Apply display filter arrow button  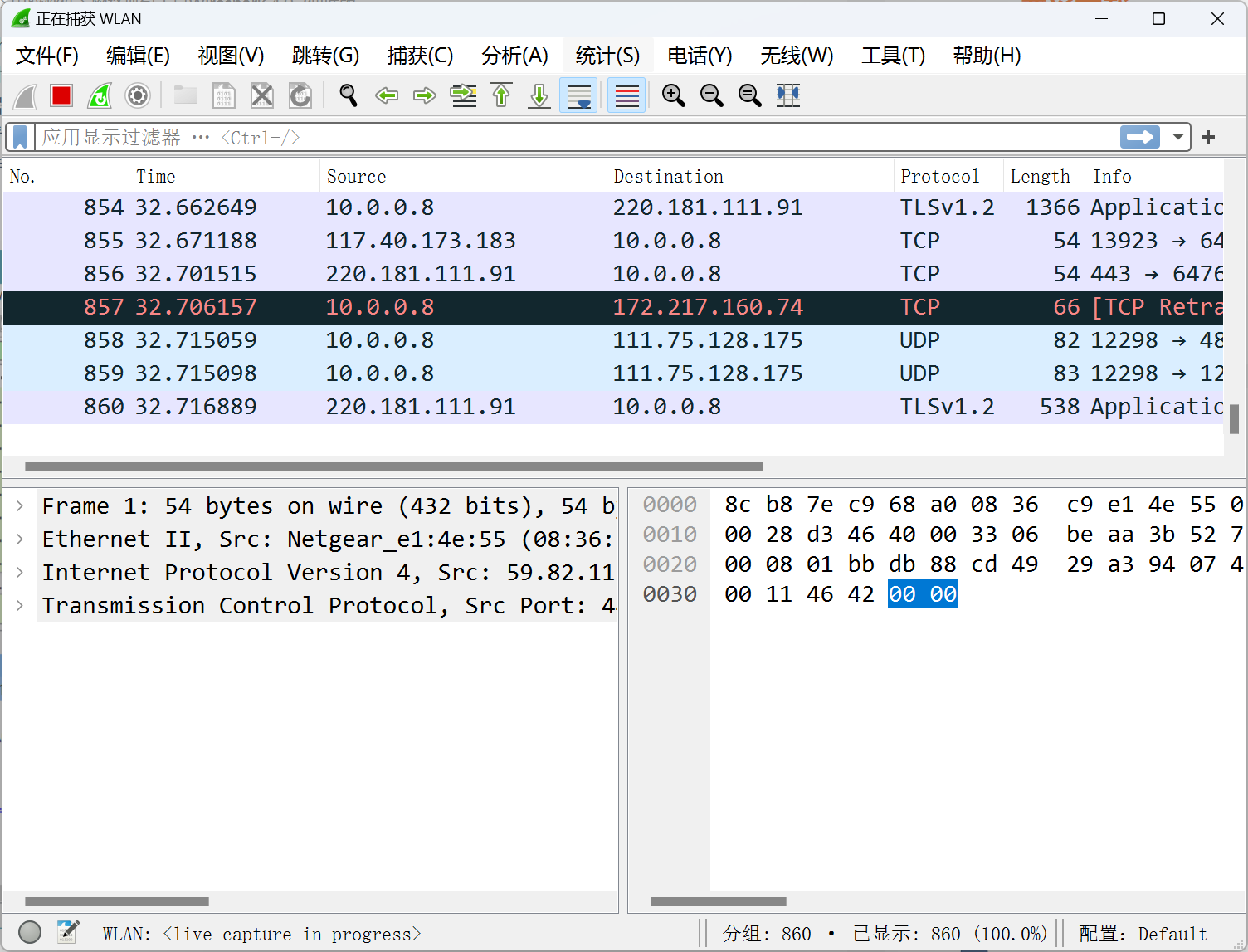click(x=1140, y=137)
